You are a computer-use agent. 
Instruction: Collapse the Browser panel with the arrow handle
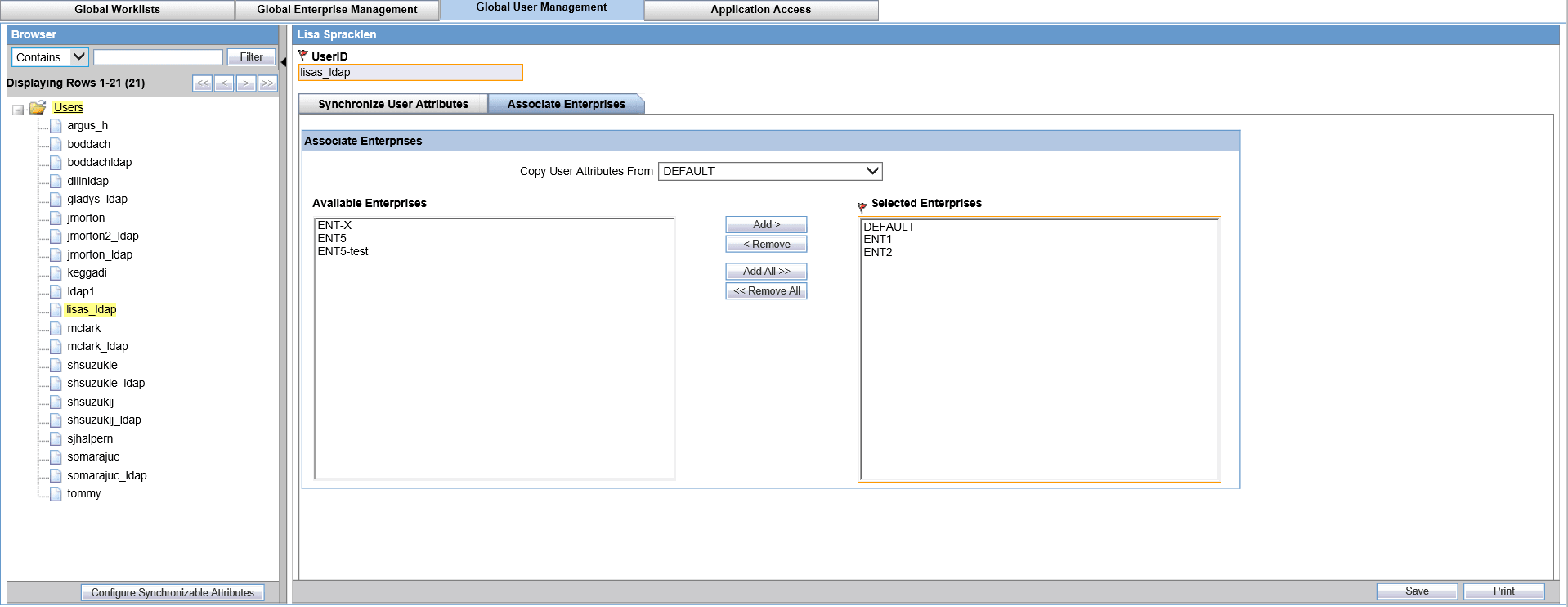tap(284, 62)
